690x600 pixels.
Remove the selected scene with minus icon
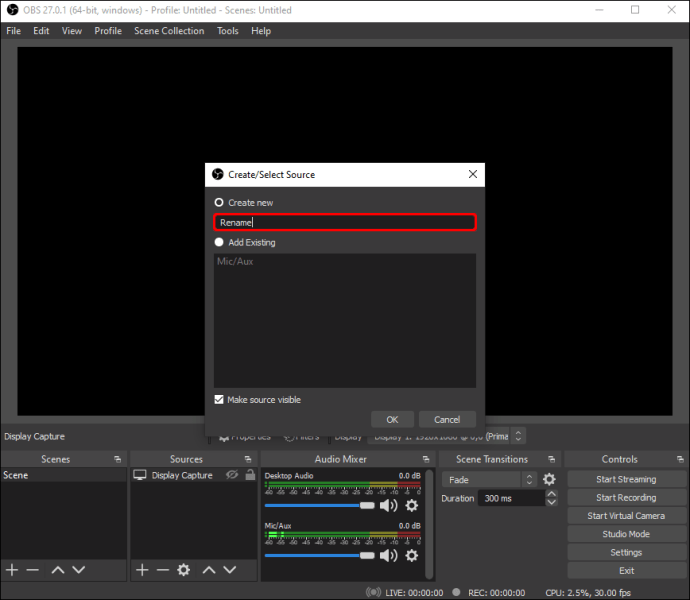tap(33, 570)
